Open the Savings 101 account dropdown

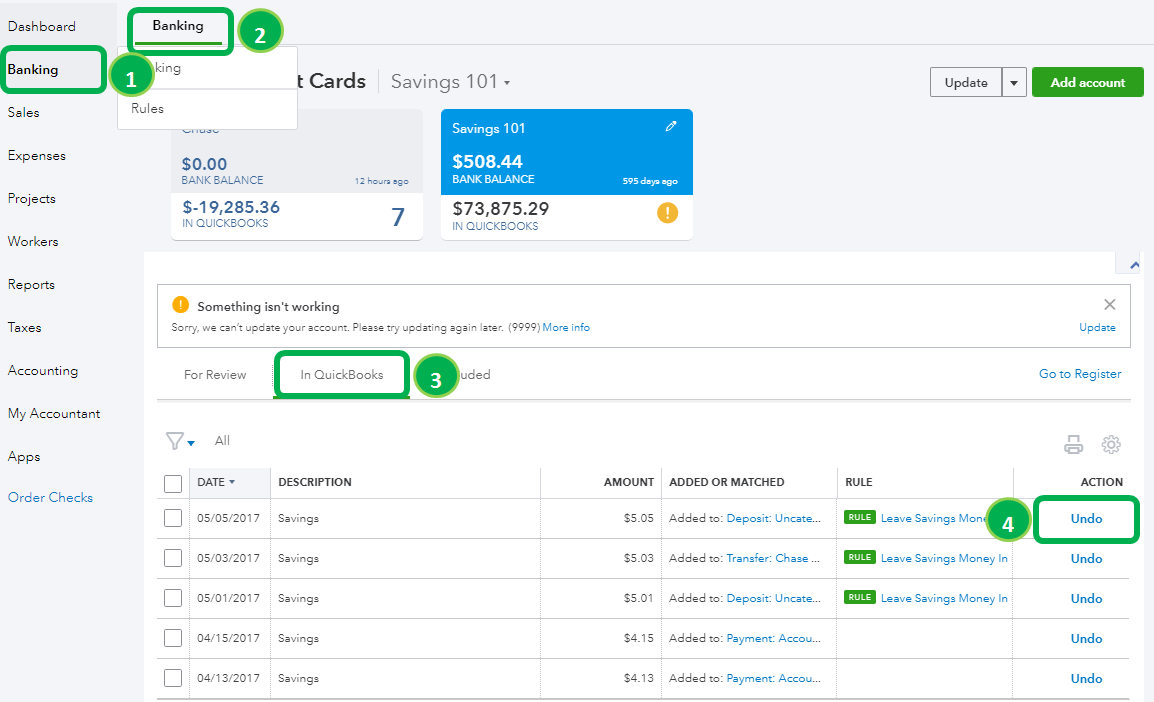point(450,82)
